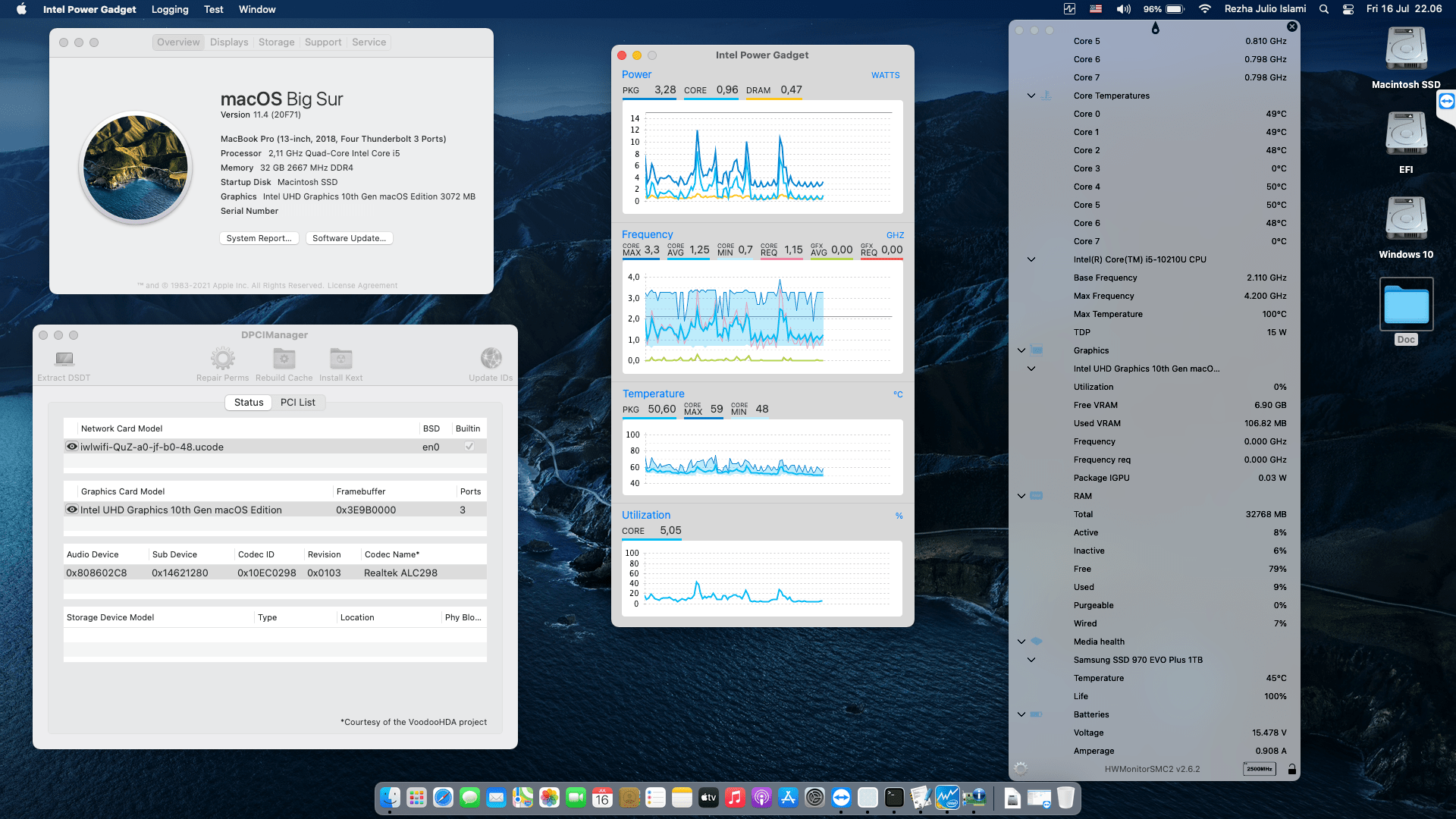Click Extract DSDT icon in DPCIManager

pyautogui.click(x=64, y=359)
